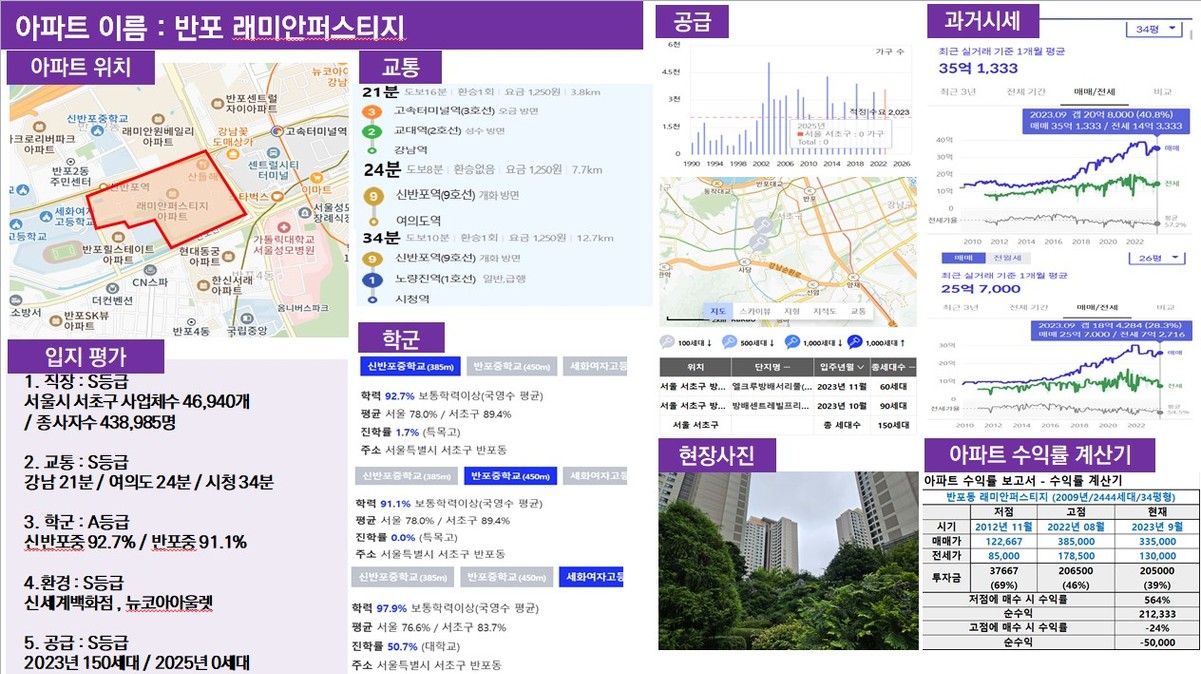Screen dimensions: 1201x674
Task: Click the 1,000세대 ↑ legend pin icon
Action: pyautogui.click(x=854, y=341)
